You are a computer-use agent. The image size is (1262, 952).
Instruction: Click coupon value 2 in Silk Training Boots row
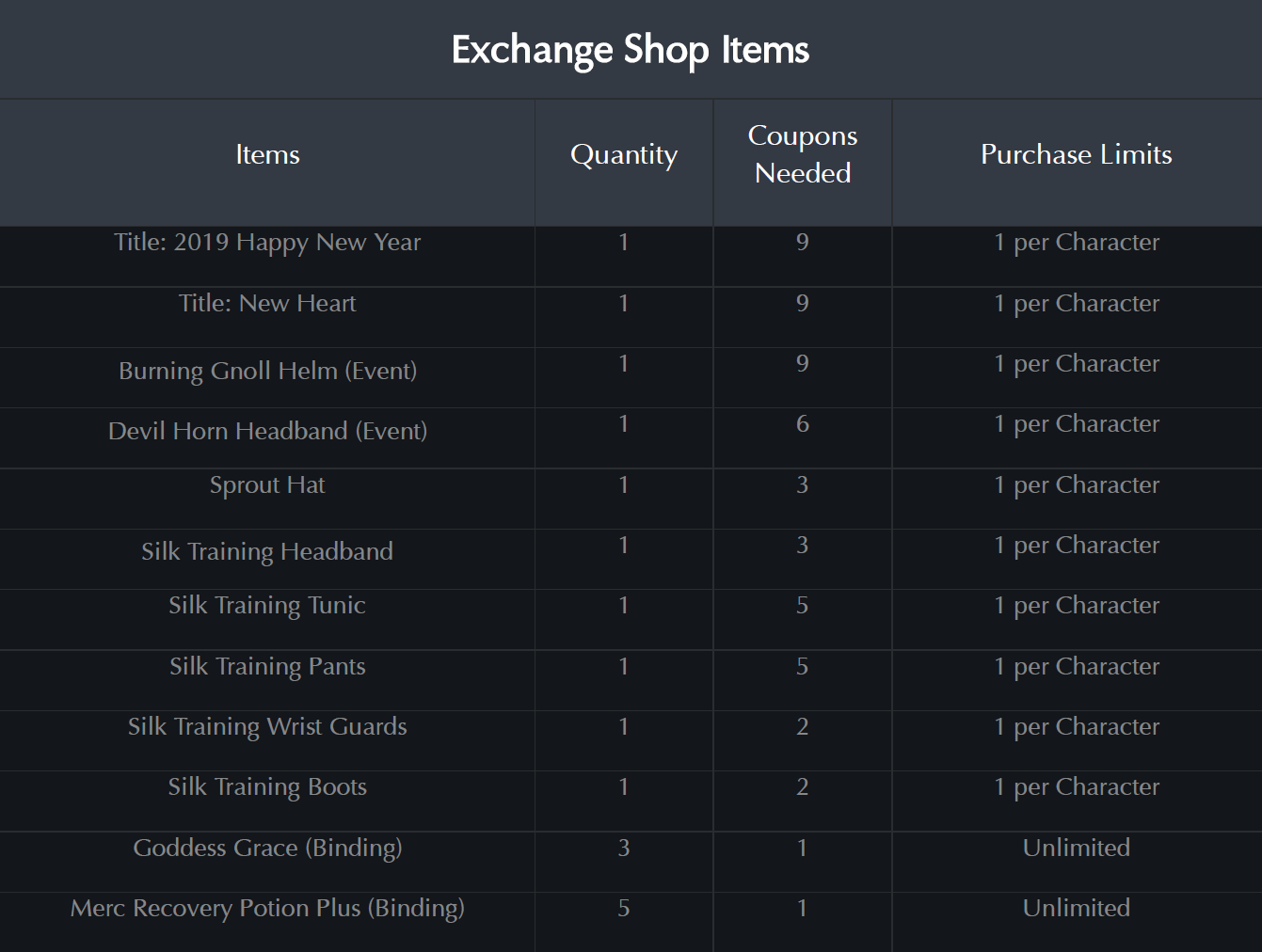(x=803, y=786)
